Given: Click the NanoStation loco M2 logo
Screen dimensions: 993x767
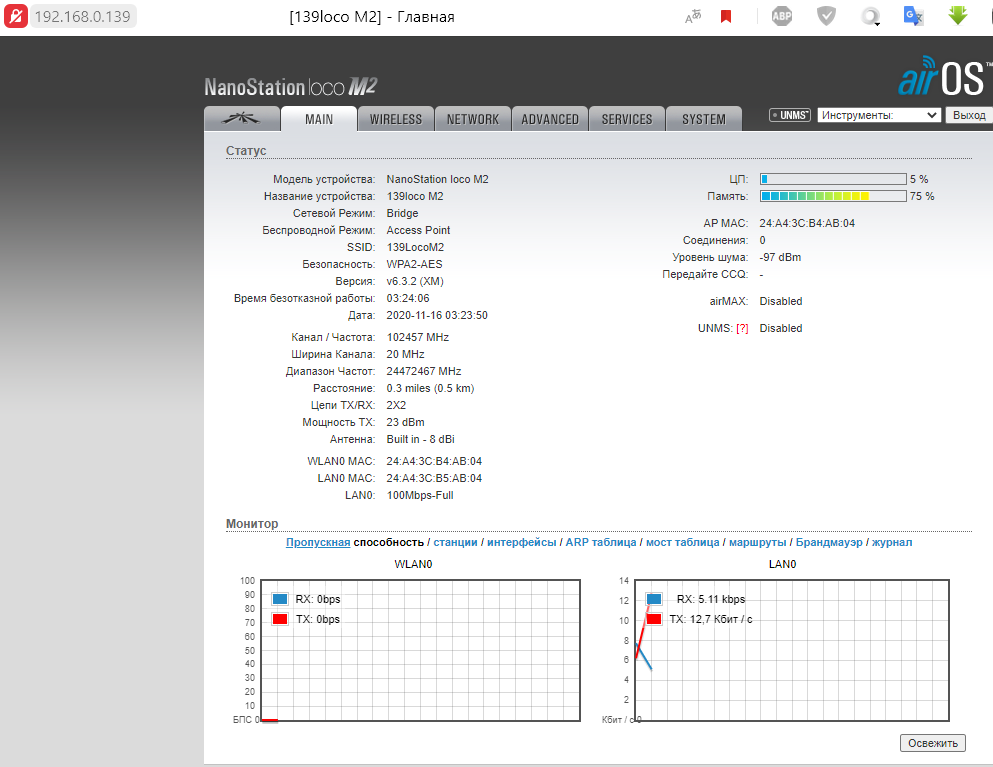Looking at the screenshot, I should [291, 87].
